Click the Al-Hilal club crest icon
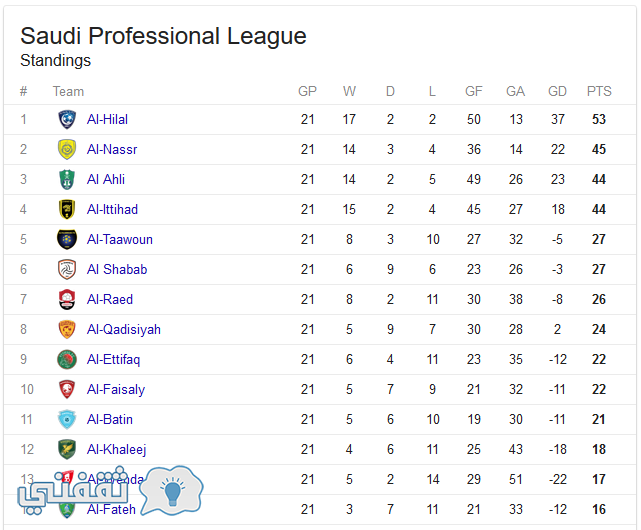Screen dimensions: 641x530 (67, 119)
